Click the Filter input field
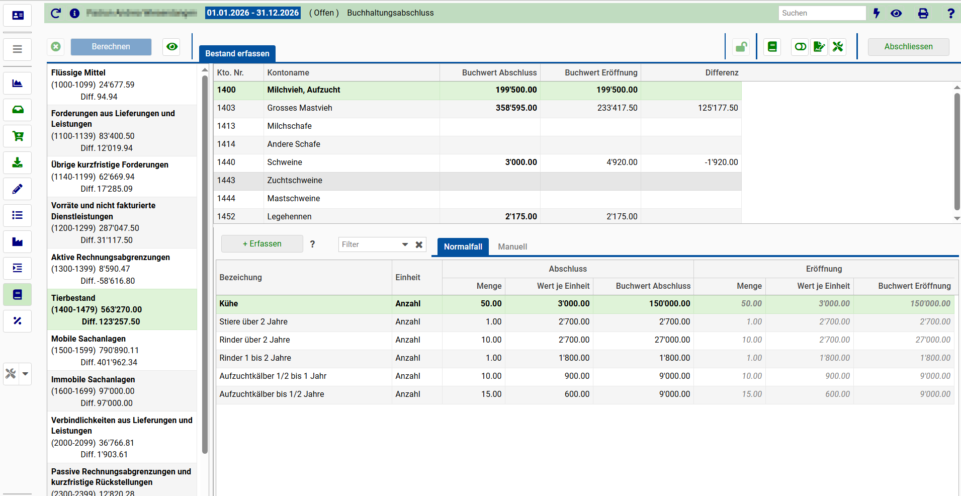The height and width of the screenshot is (496, 961). tap(370, 244)
